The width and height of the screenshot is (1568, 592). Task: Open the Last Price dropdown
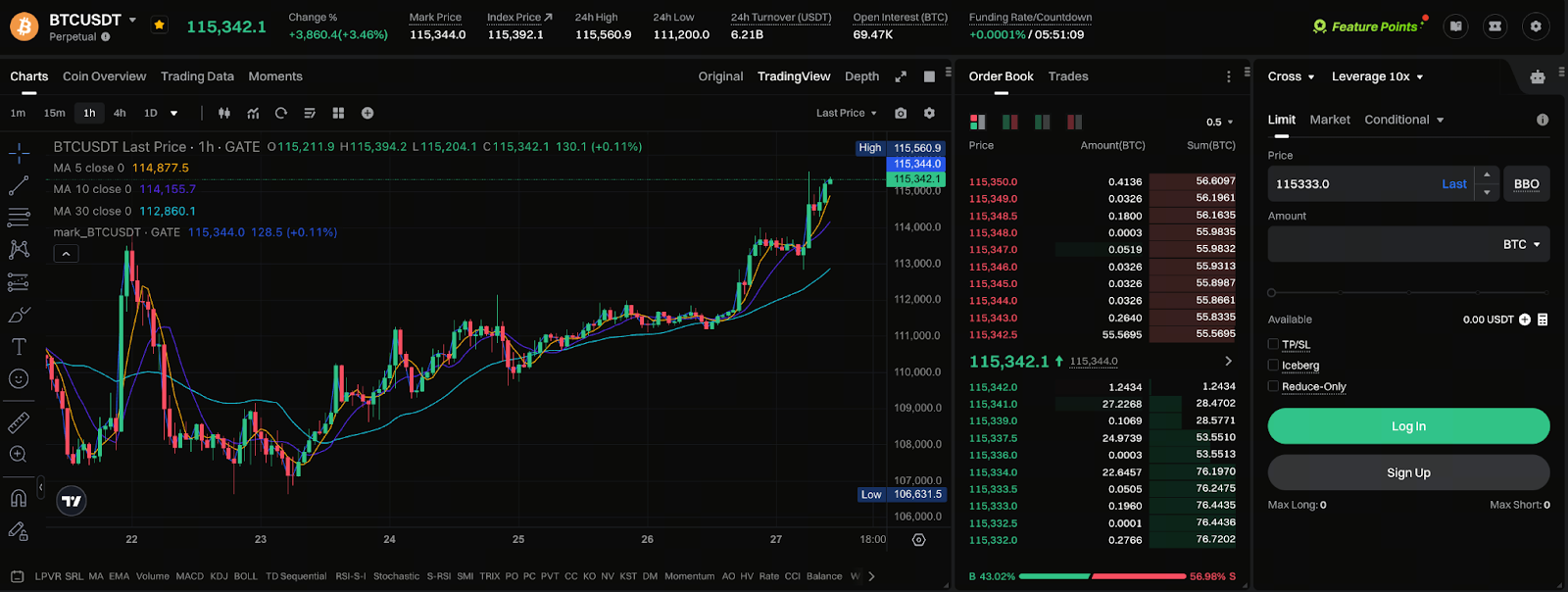(x=847, y=113)
